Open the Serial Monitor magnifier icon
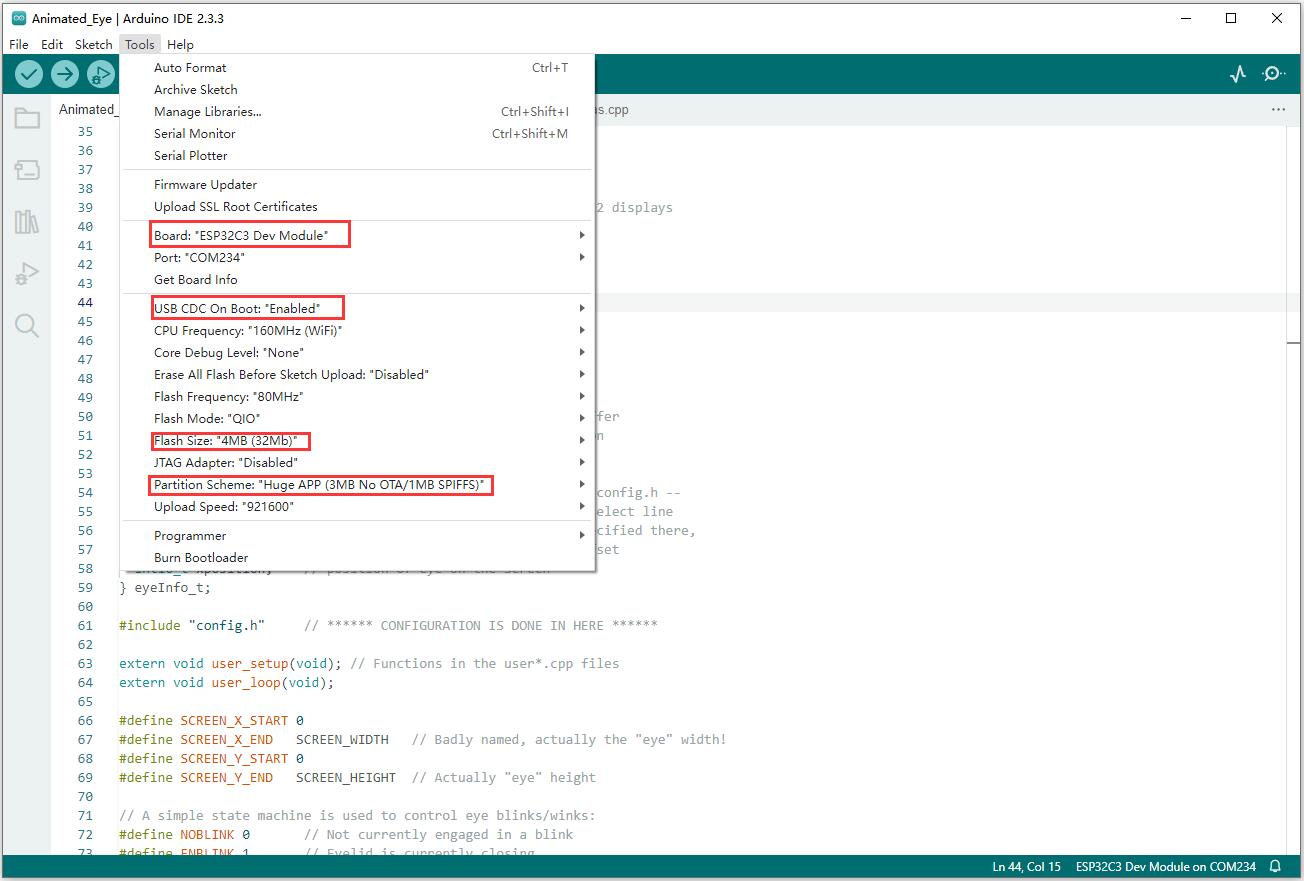This screenshot has height=881, width=1304. (1273, 74)
